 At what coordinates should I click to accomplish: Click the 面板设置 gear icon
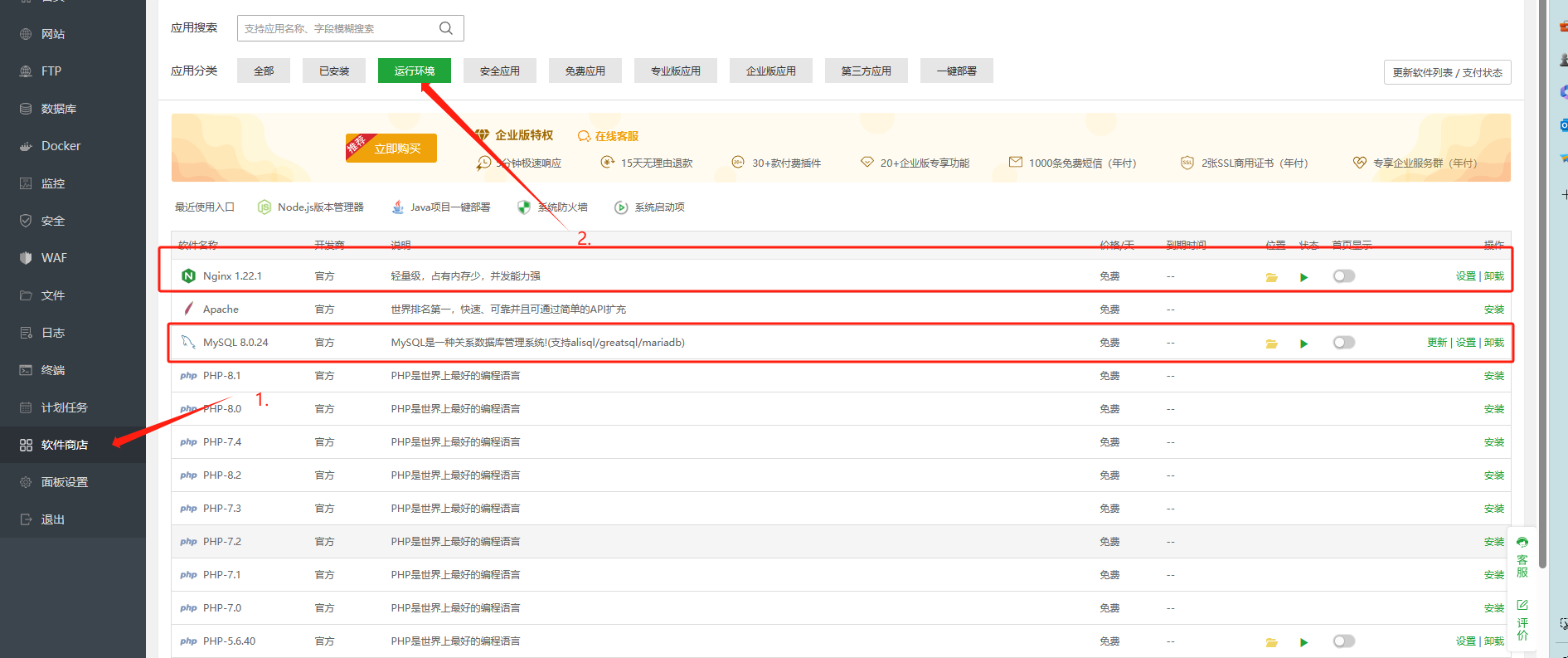[x=26, y=482]
